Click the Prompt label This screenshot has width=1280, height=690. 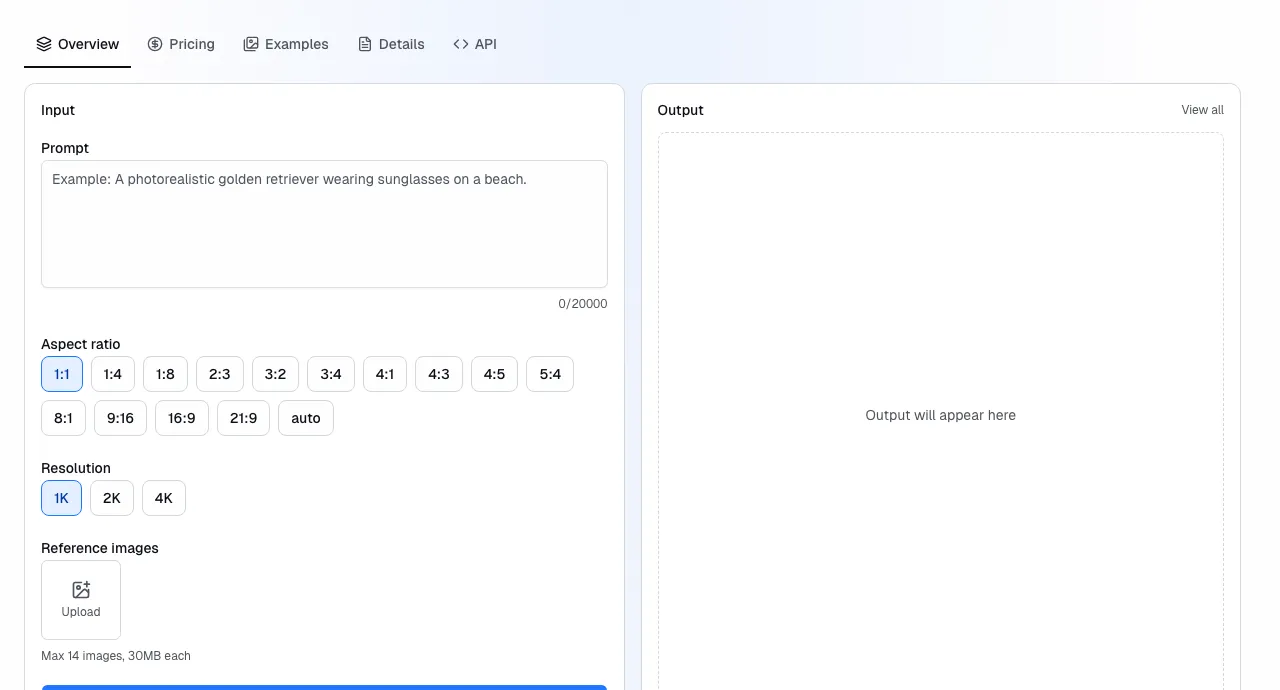[65, 148]
